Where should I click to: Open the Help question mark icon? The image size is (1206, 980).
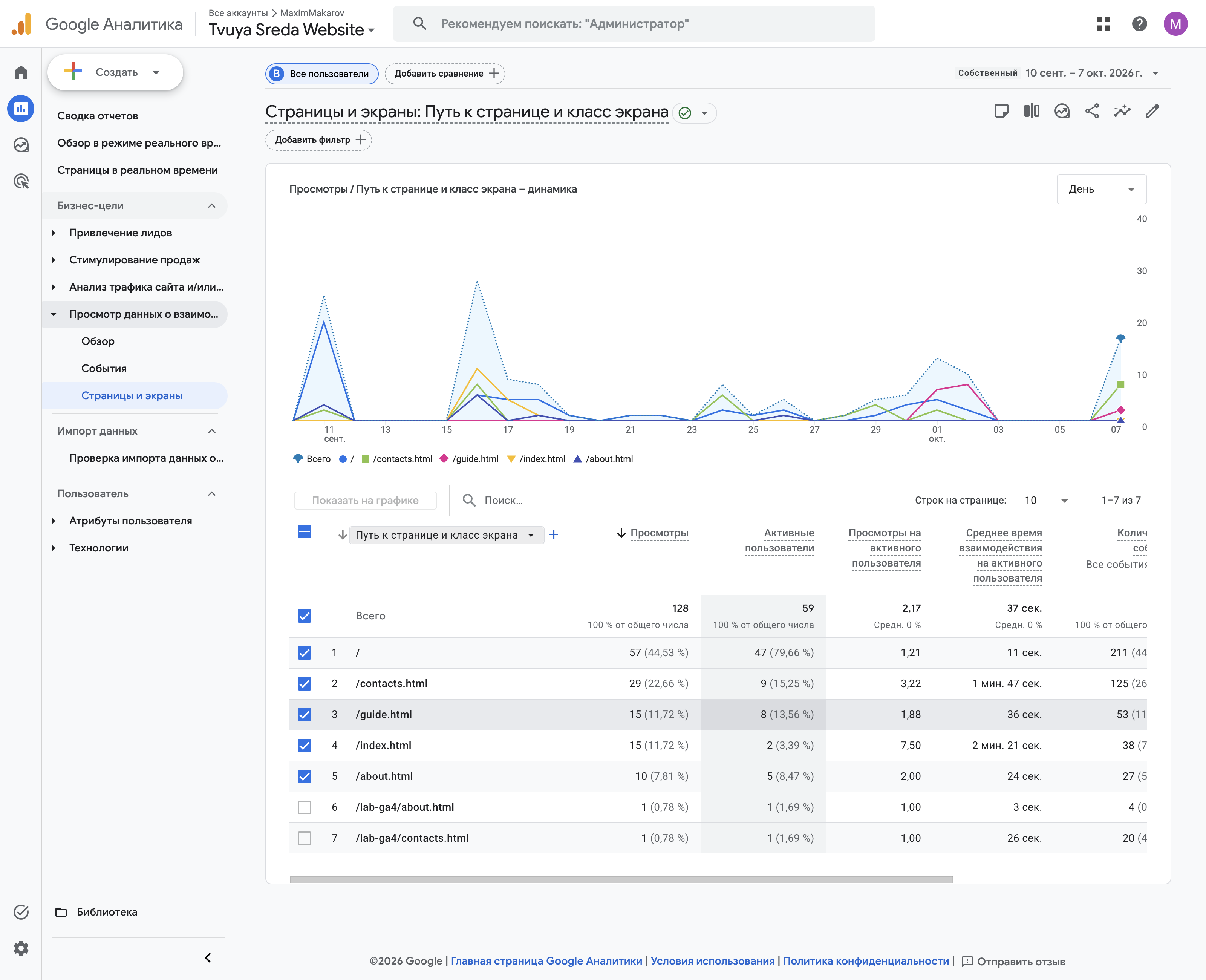click(1139, 24)
